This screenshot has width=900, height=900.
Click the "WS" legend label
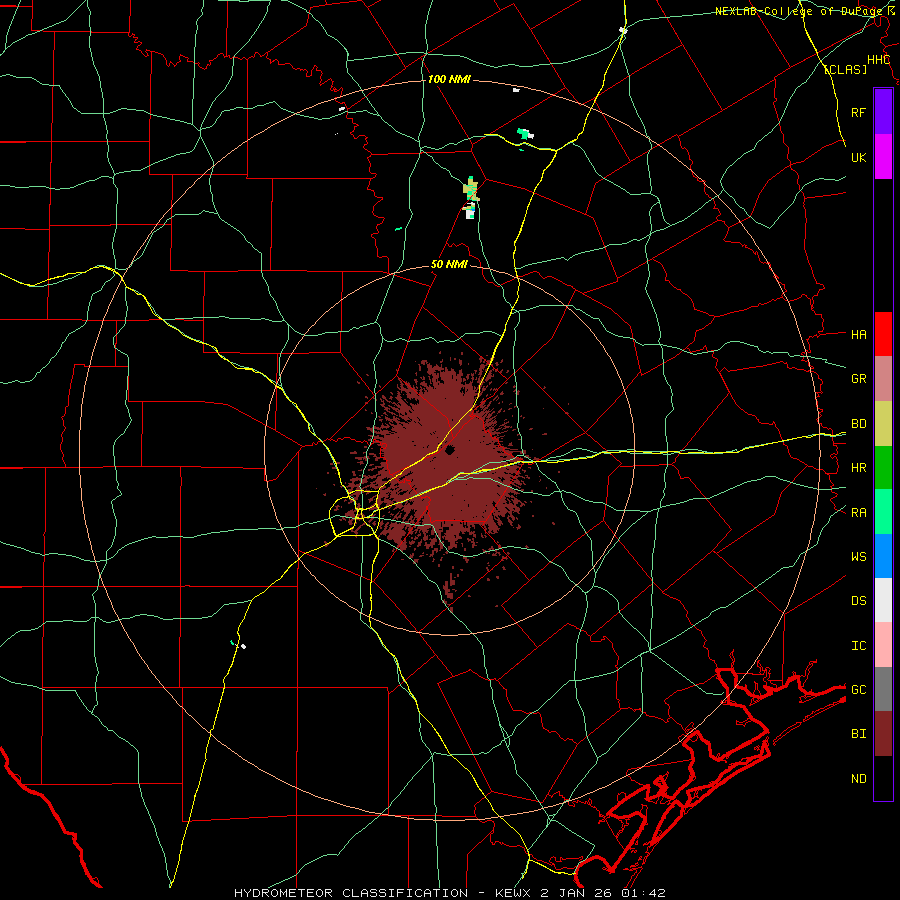click(858, 556)
